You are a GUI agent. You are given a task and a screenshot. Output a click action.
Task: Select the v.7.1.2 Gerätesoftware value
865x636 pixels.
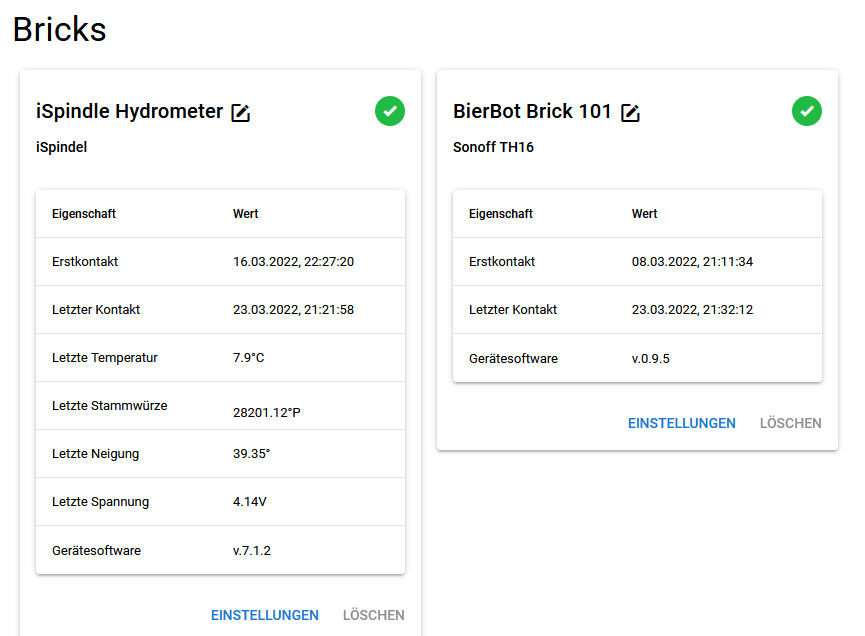click(252, 551)
